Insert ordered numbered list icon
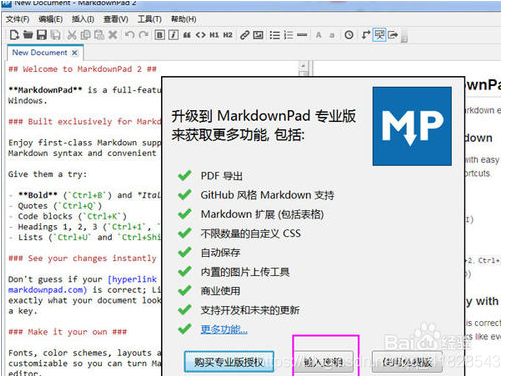 pyautogui.click(x=289, y=35)
